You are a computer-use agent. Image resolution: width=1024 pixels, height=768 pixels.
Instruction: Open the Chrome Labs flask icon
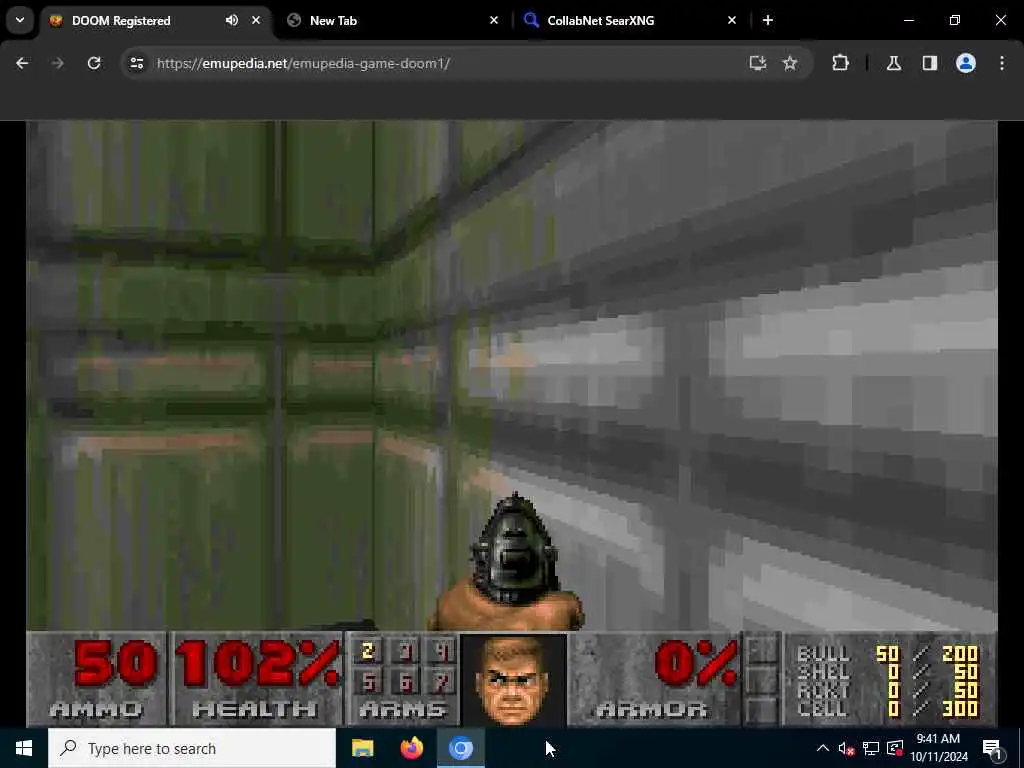(x=894, y=63)
